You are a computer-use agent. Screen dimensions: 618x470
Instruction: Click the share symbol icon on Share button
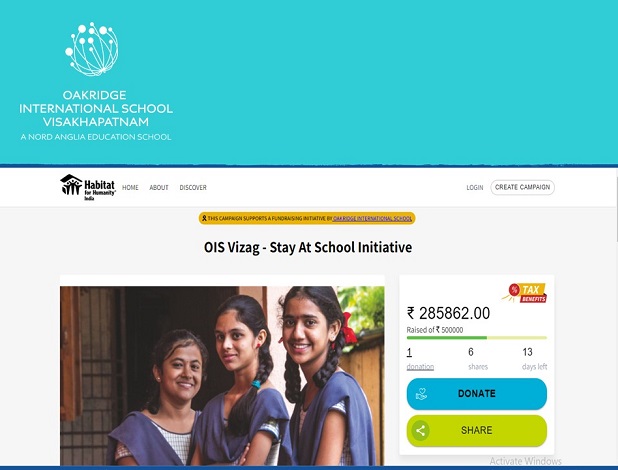tap(421, 430)
